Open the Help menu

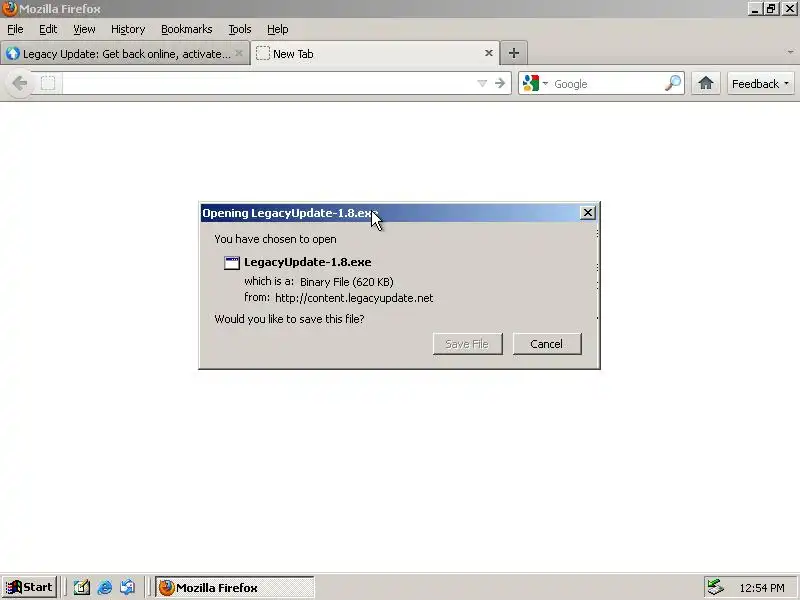point(278,29)
